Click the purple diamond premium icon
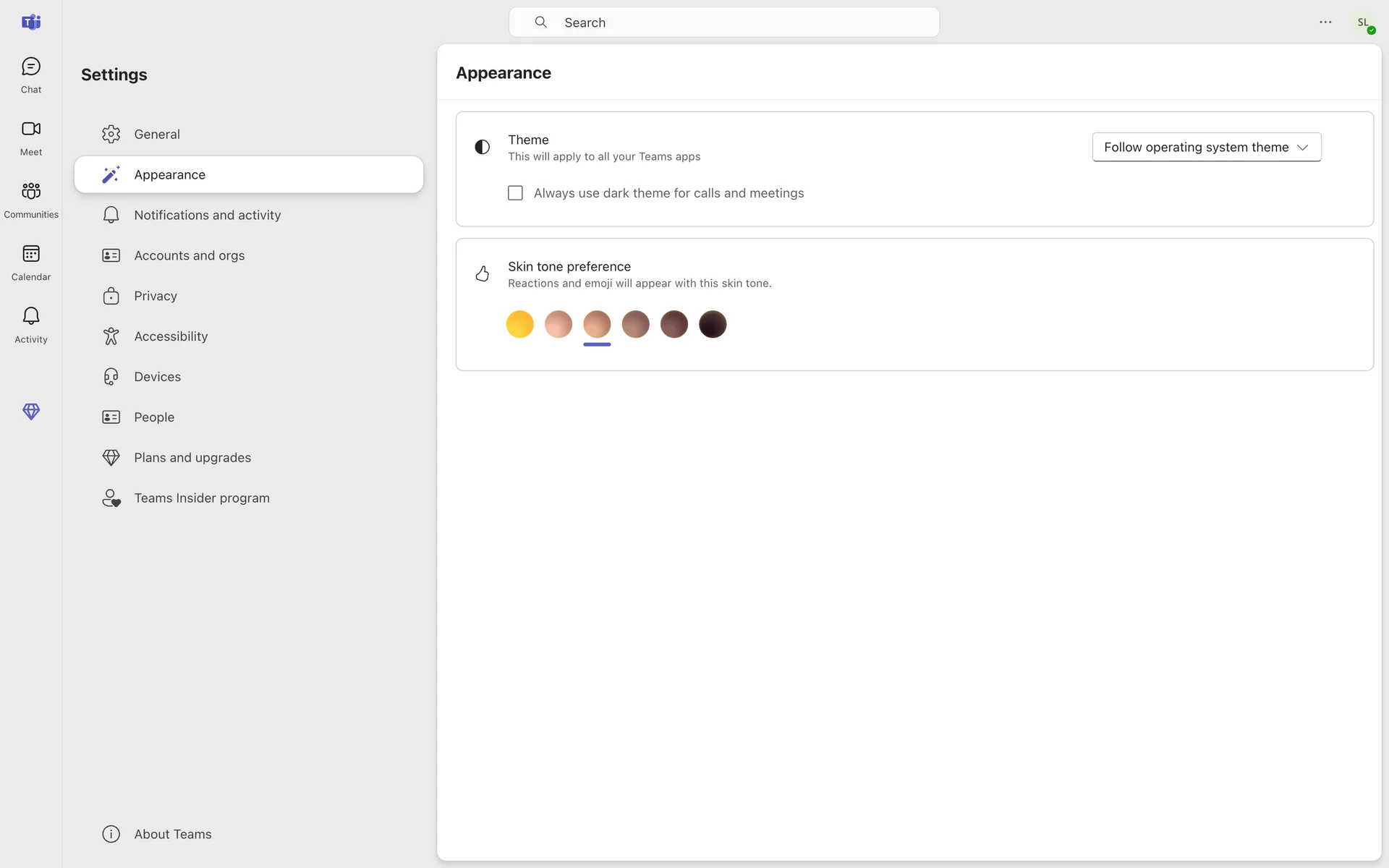Viewport: 1389px width, 868px height. (31, 412)
